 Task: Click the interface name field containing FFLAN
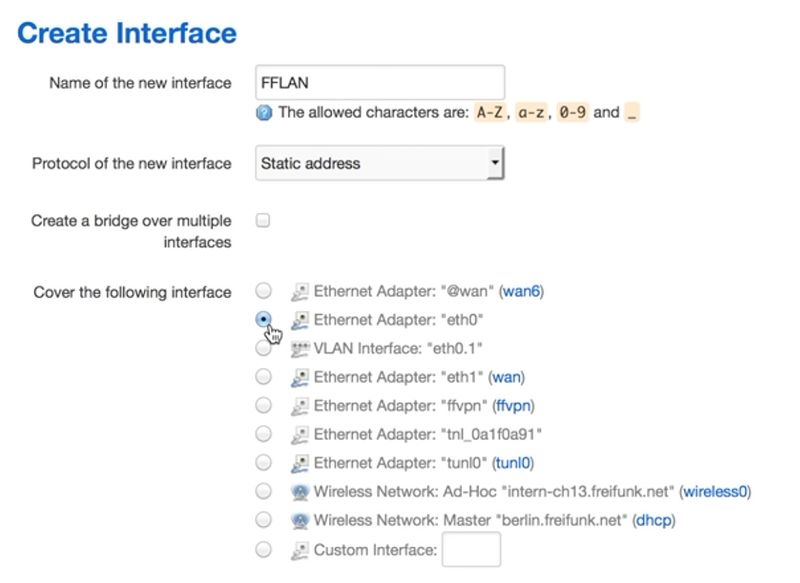[378, 83]
